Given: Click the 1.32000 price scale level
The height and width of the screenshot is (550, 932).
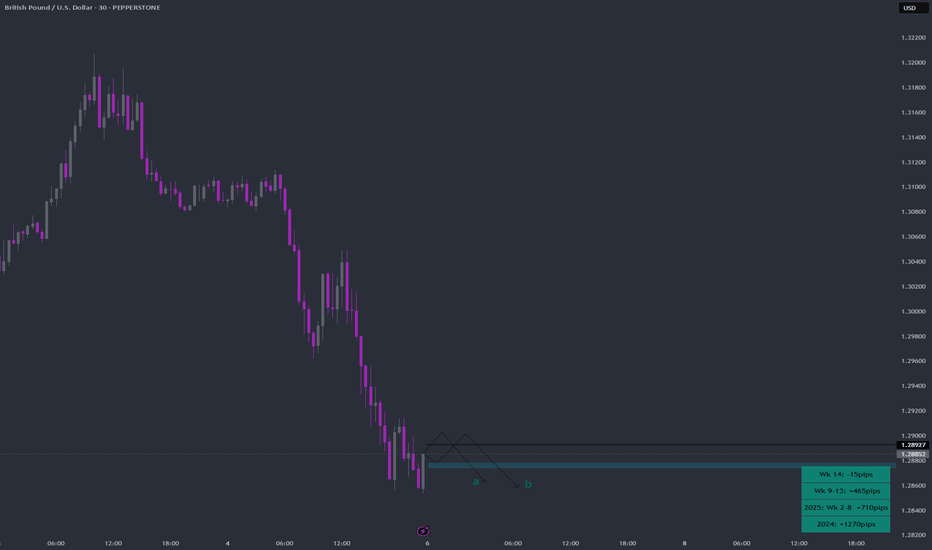Looking at the screenshot, I should pyautogui.click(x=914, y=62).
